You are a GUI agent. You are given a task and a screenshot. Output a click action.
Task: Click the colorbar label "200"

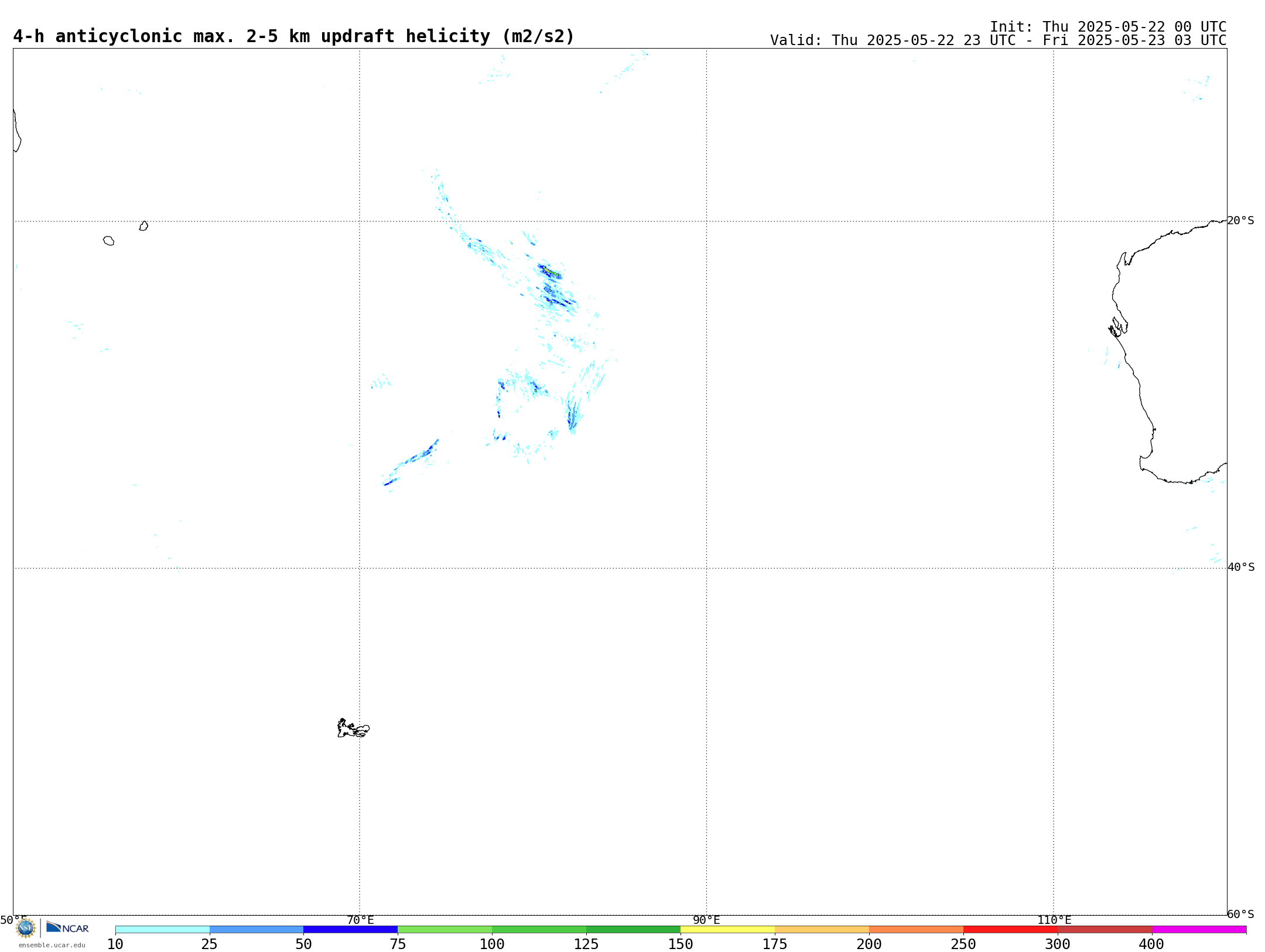coord(869,944)
